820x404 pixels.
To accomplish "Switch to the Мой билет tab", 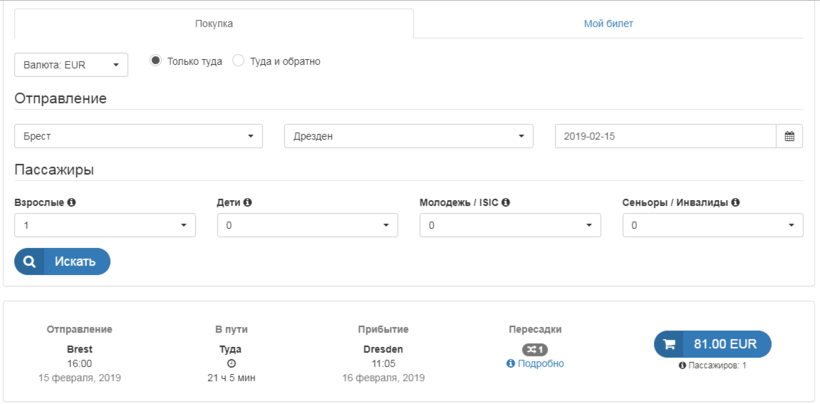I will [608, 23].
